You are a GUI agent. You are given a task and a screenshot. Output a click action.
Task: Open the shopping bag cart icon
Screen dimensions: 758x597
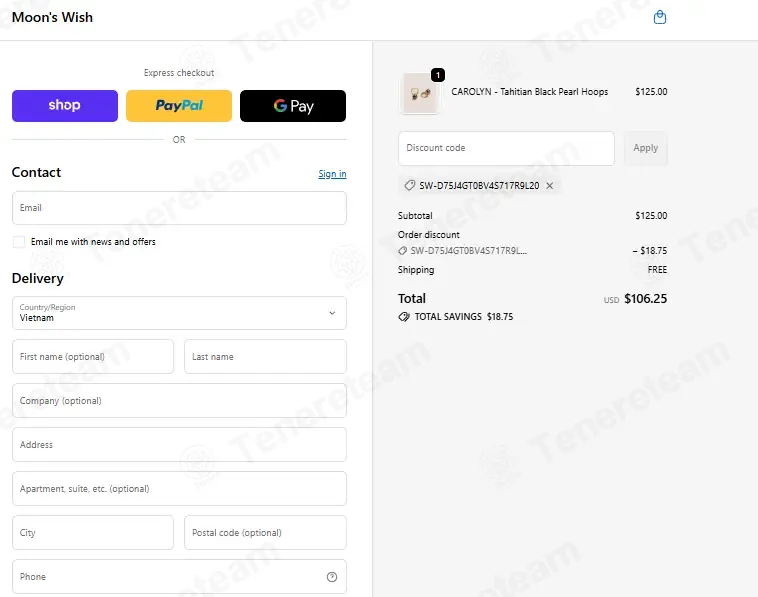(x=659, y=17)
